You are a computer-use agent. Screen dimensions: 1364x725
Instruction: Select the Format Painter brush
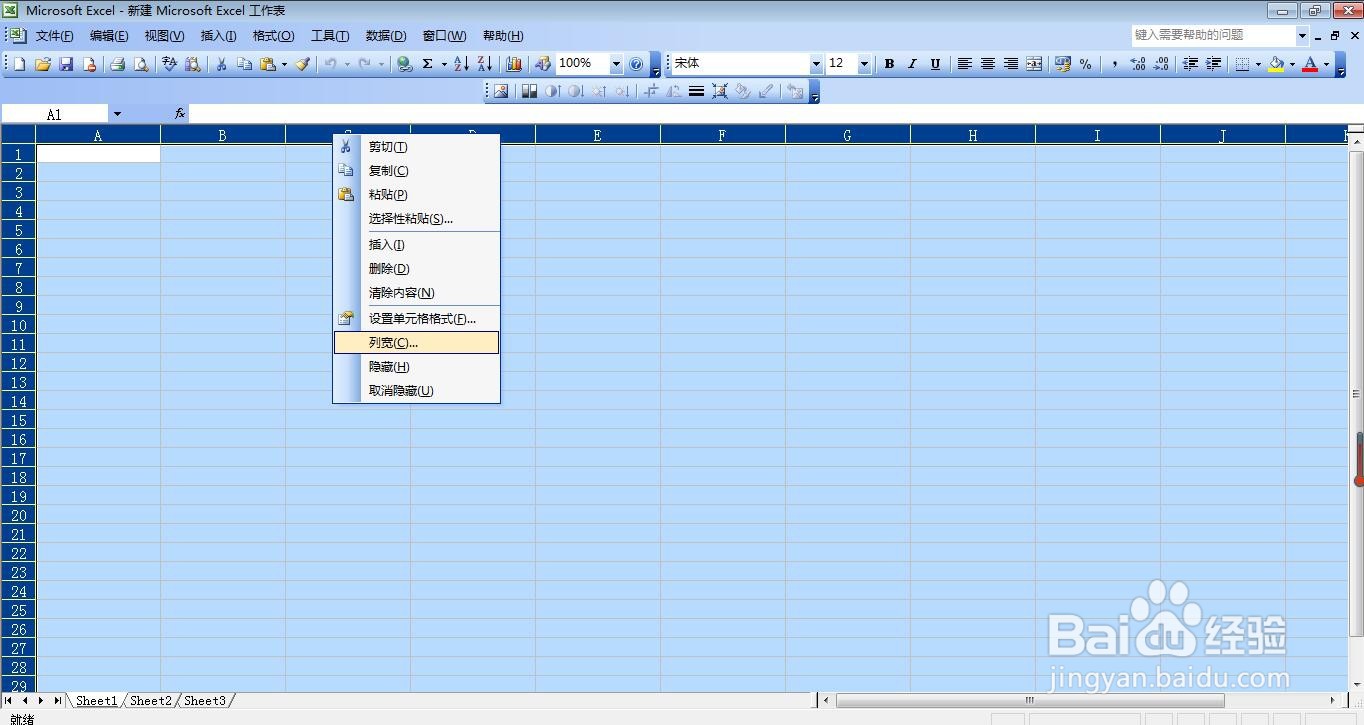click(302, 64)
